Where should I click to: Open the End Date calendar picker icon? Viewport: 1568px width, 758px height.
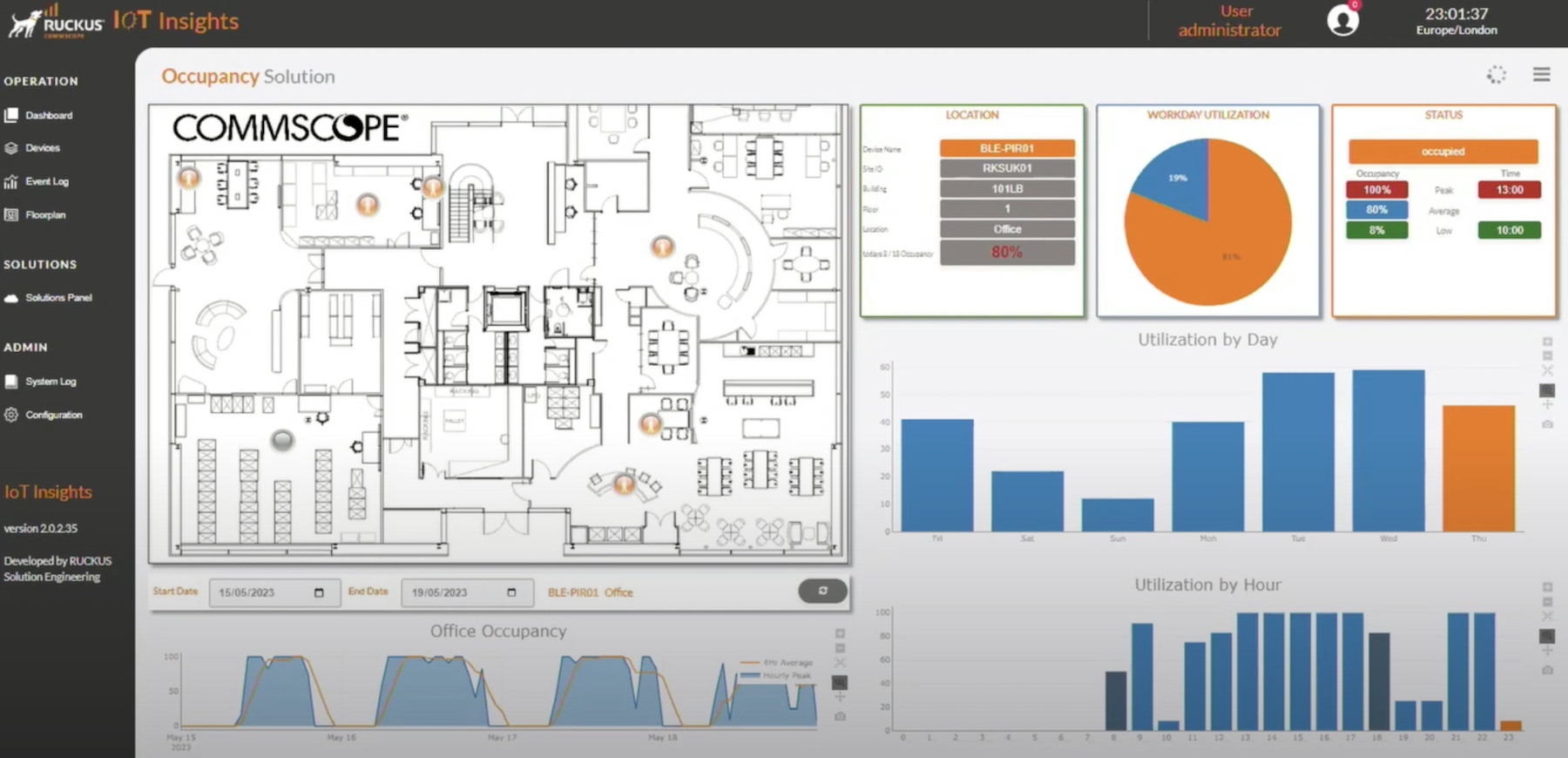(x=511, y=592)
